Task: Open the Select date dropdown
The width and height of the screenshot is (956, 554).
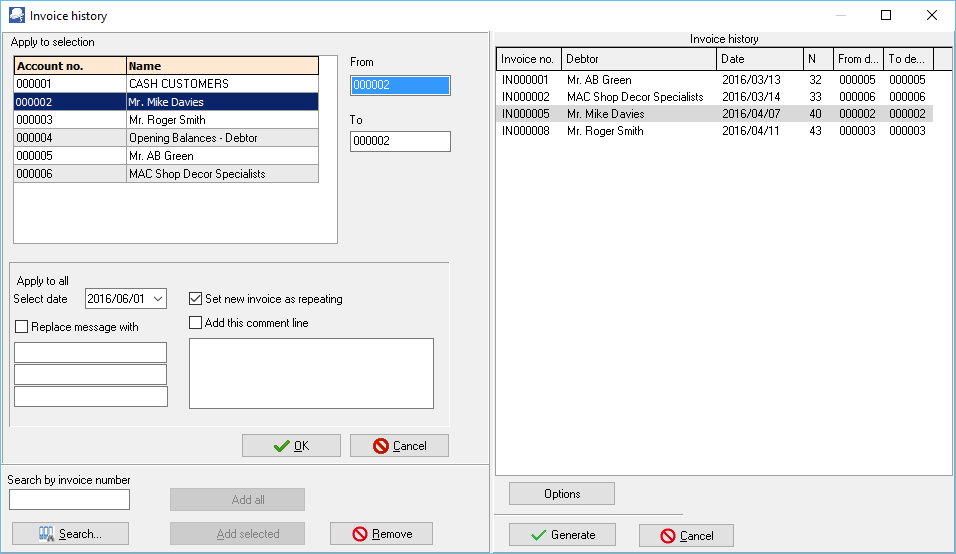Action: (x=158, y=299)
